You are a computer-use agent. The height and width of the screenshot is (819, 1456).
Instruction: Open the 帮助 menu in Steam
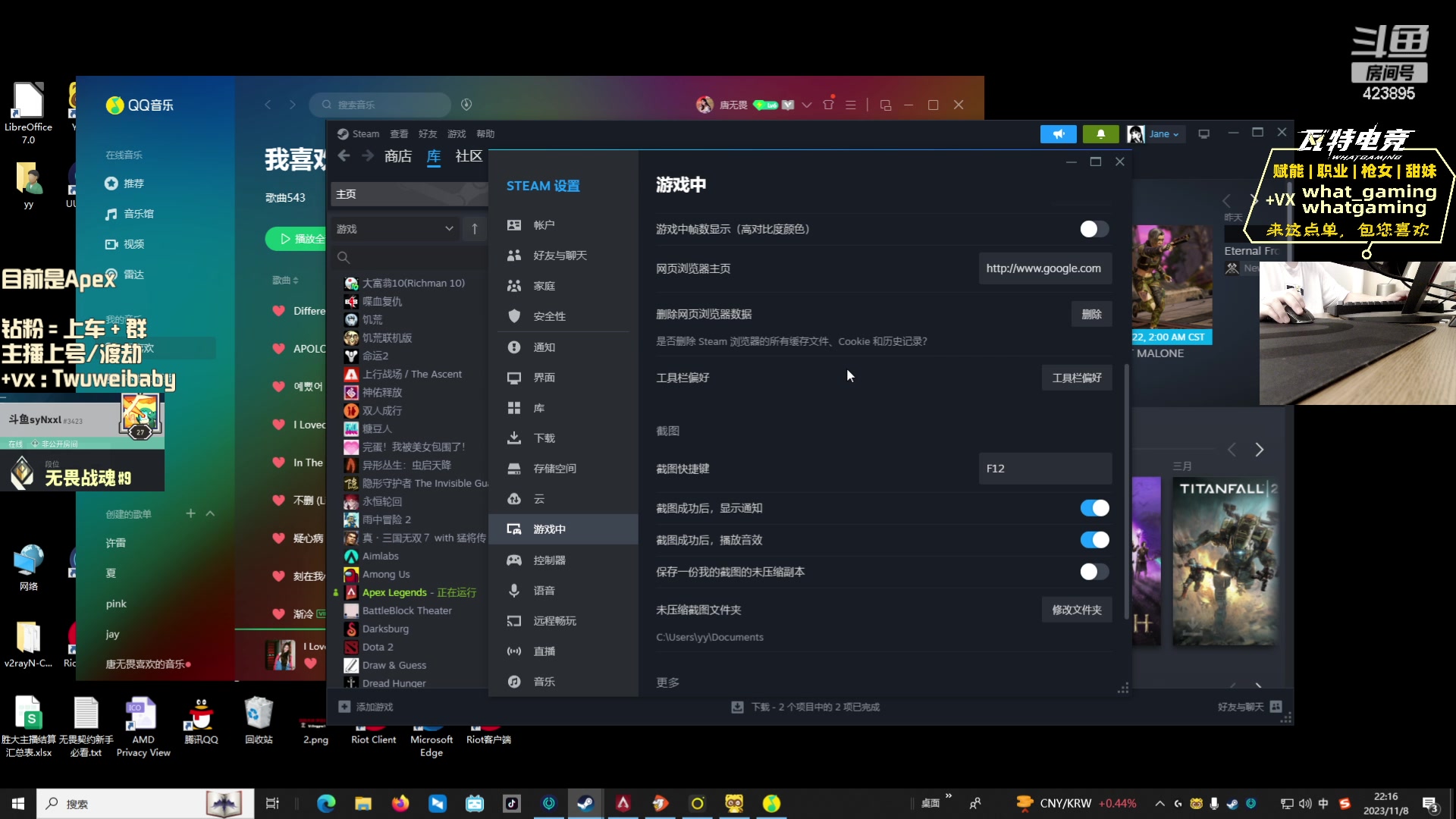point(485,134)
